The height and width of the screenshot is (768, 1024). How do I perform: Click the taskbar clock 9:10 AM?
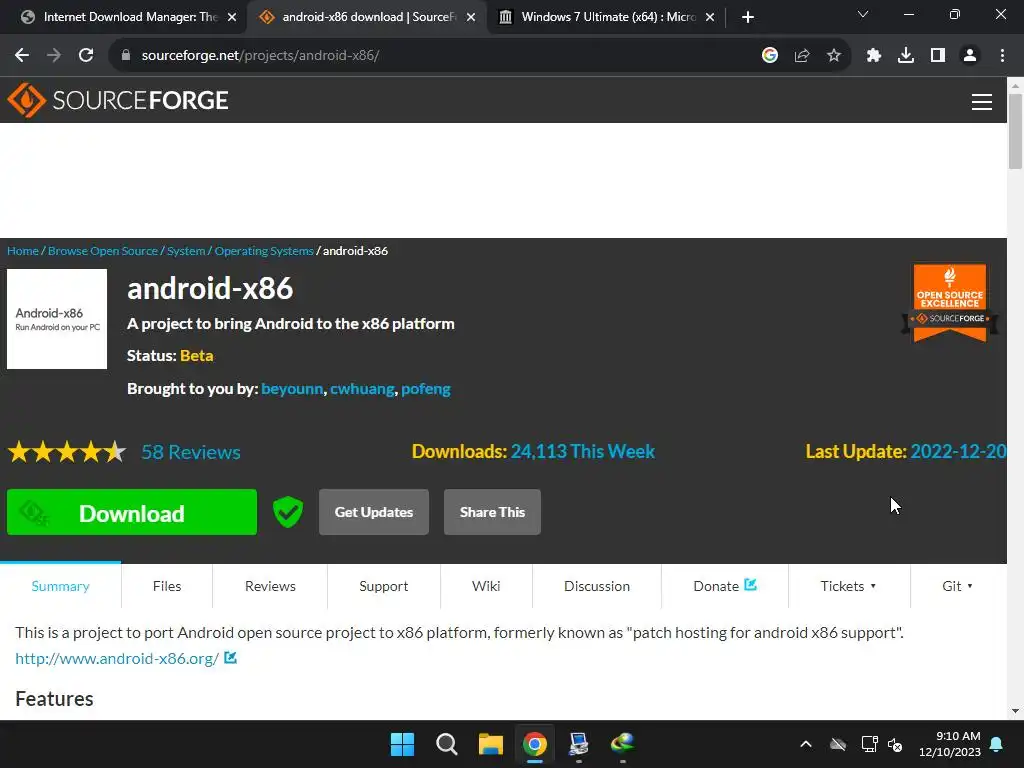tap(950, 744)
